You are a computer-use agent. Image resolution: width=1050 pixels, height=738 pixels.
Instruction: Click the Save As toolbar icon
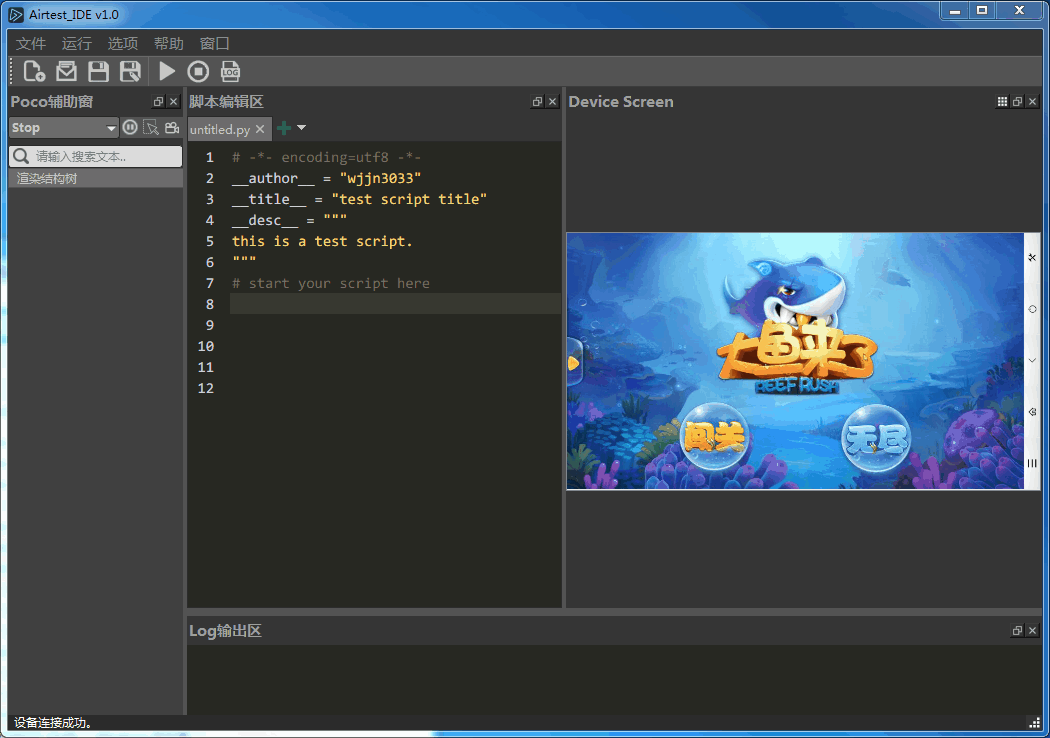130,71
